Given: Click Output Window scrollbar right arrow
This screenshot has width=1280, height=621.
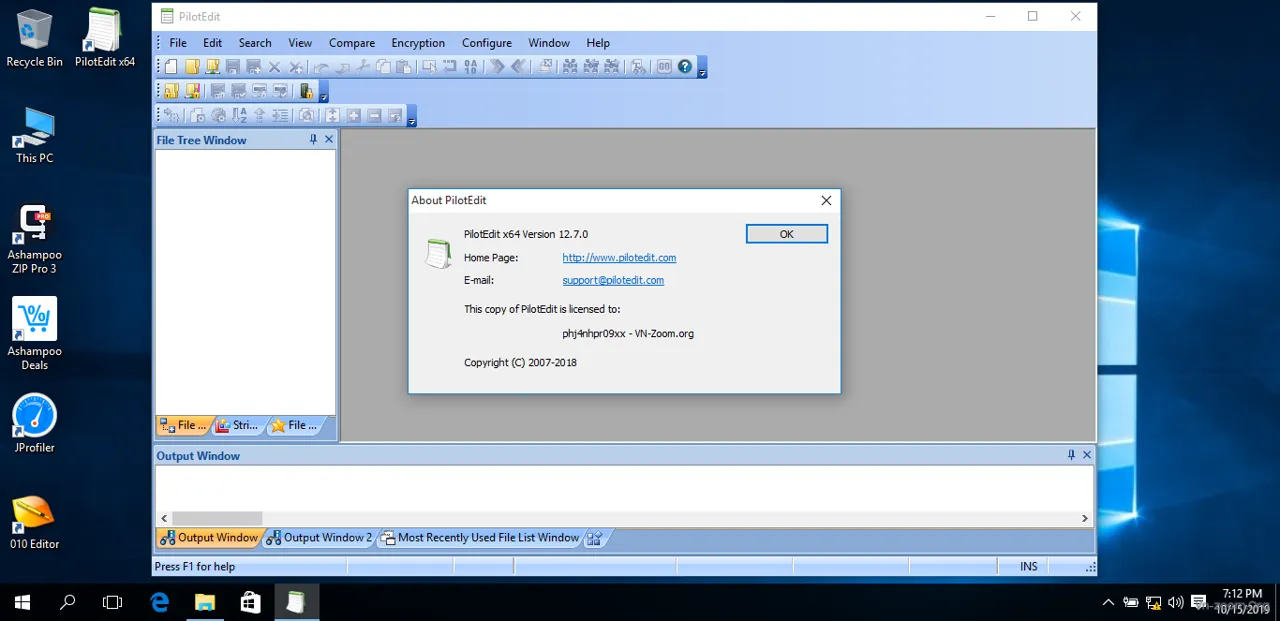Looking at the screenshot, I should [x=1085, y=519].
